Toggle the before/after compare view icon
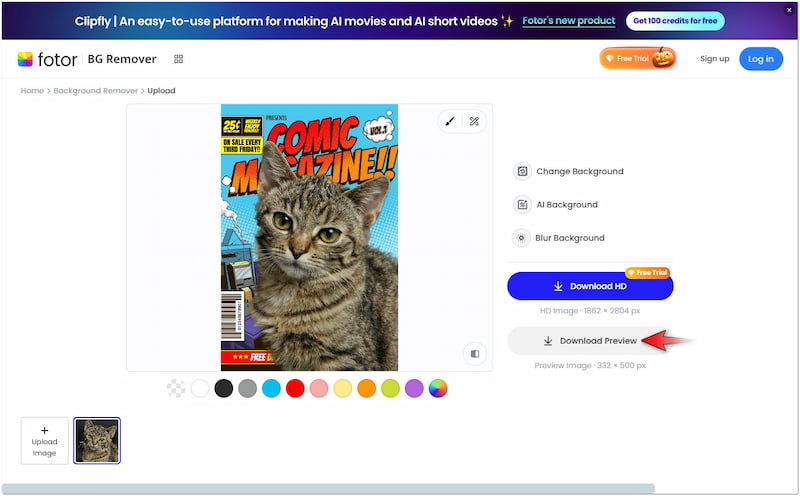The height and width of the screenshot is (496, 800). tap(474, 353)
